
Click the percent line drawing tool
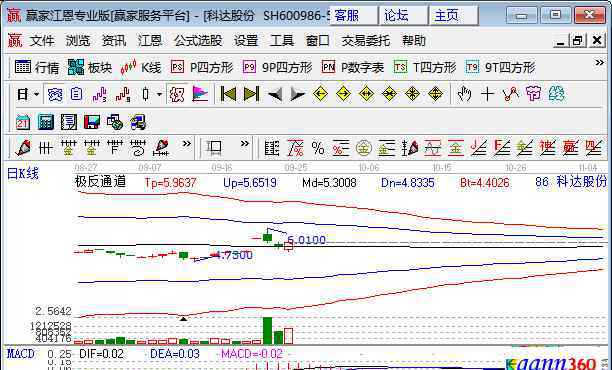click(318, 149)
